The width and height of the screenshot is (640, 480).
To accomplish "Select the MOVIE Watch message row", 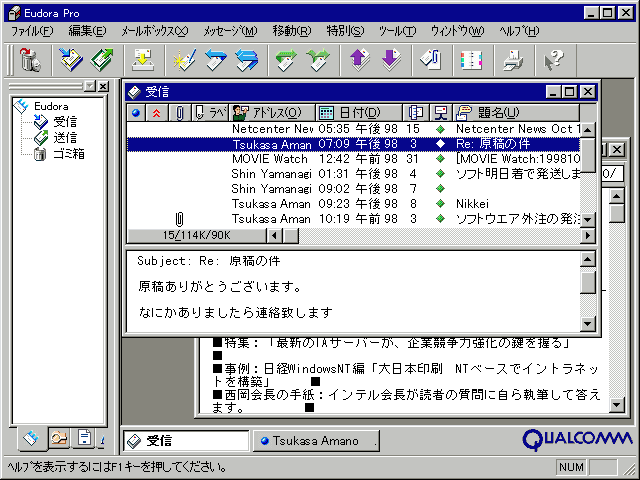I will (x=353, y=159).
